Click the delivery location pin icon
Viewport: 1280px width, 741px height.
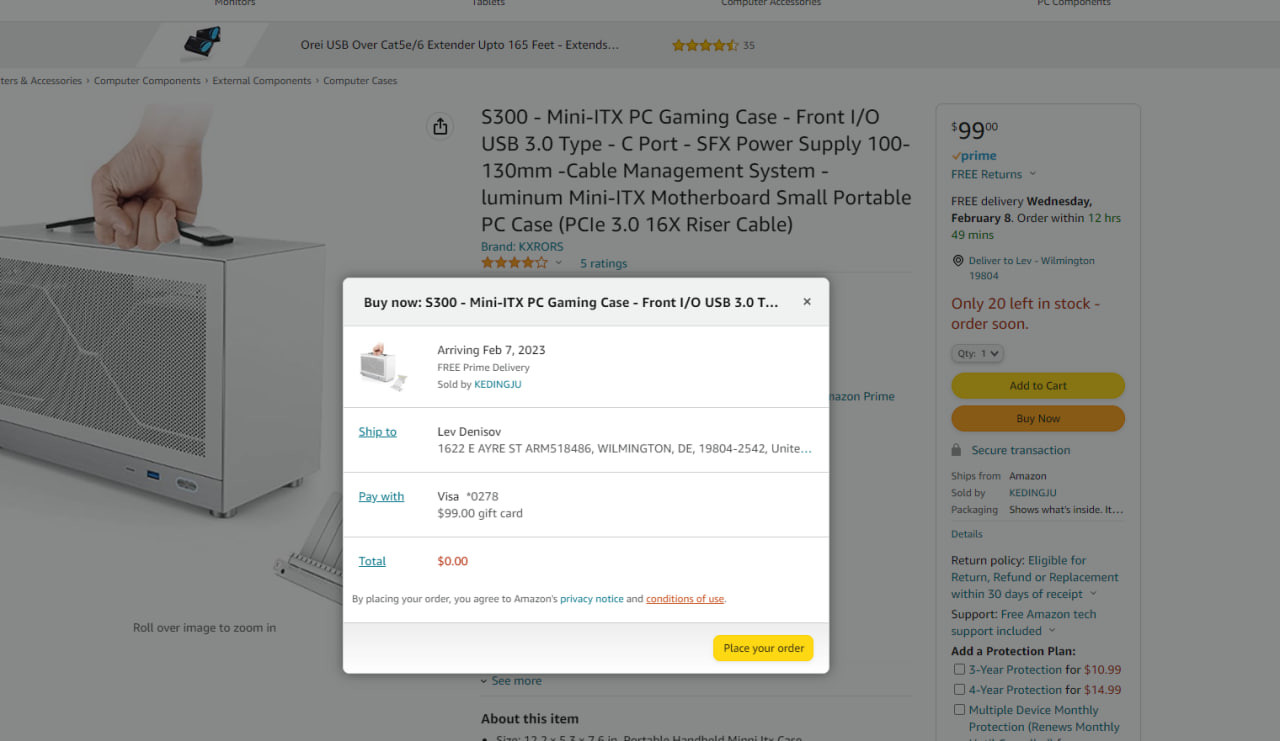tap(958, 261)
